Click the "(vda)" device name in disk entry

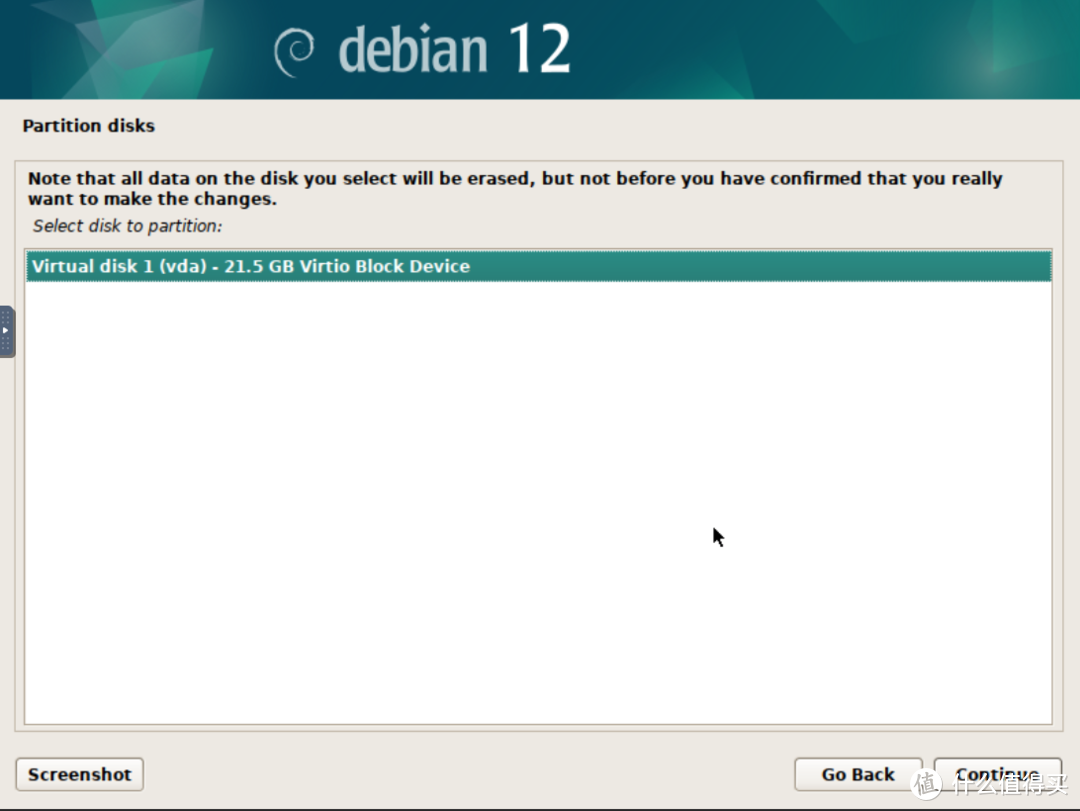coord(183,267)
